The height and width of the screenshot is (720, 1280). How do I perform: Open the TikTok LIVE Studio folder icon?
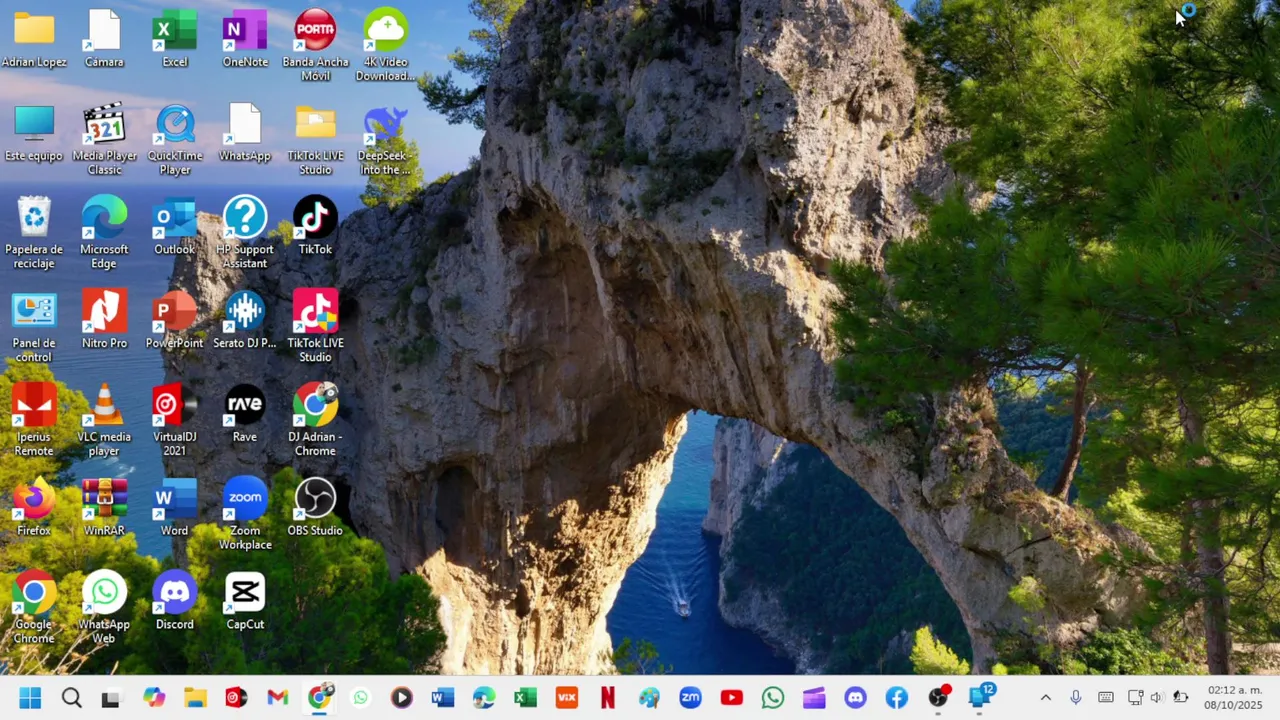click(x=315, y=138)
